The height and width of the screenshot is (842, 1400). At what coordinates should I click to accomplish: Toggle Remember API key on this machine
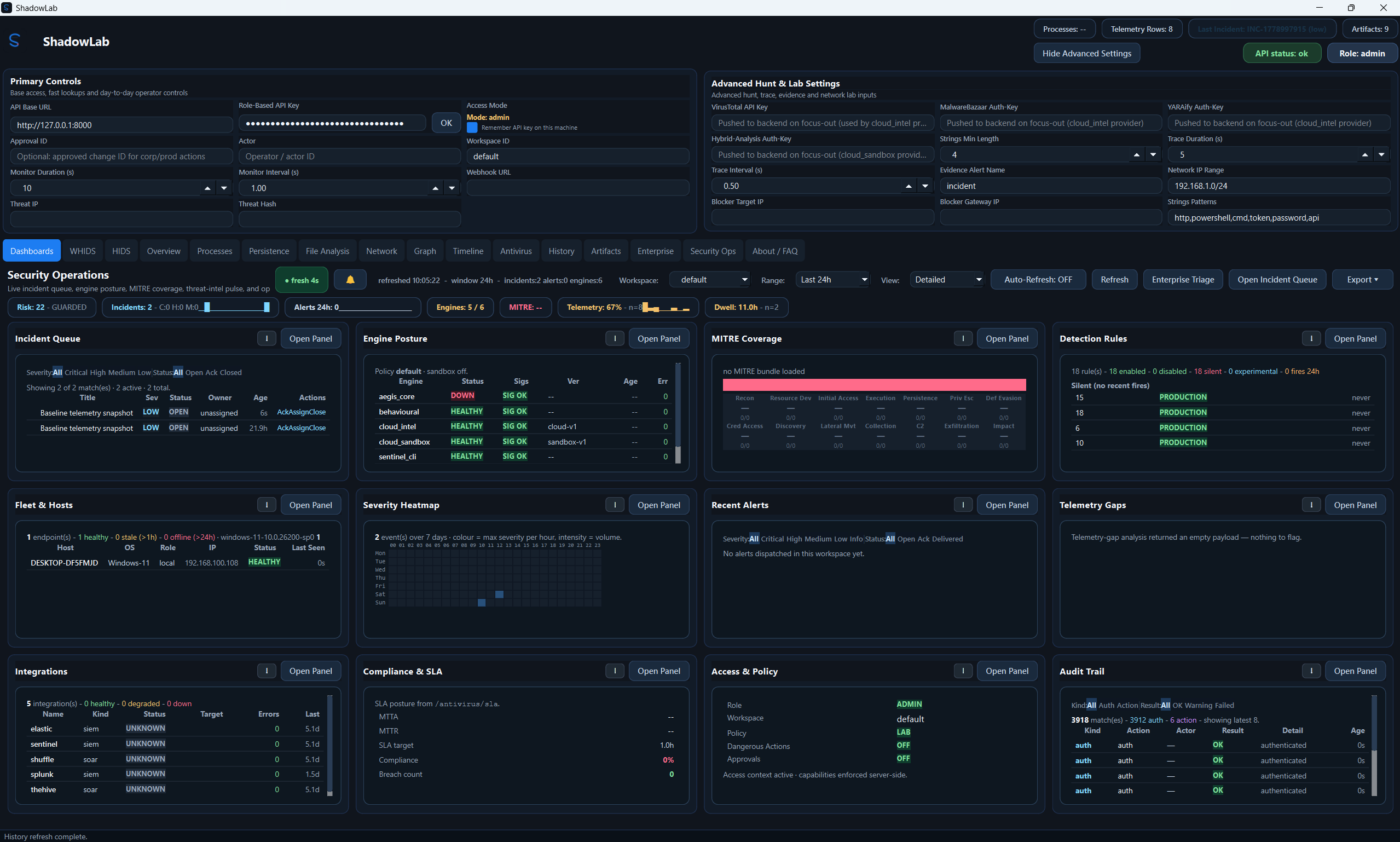coord(472,128)
